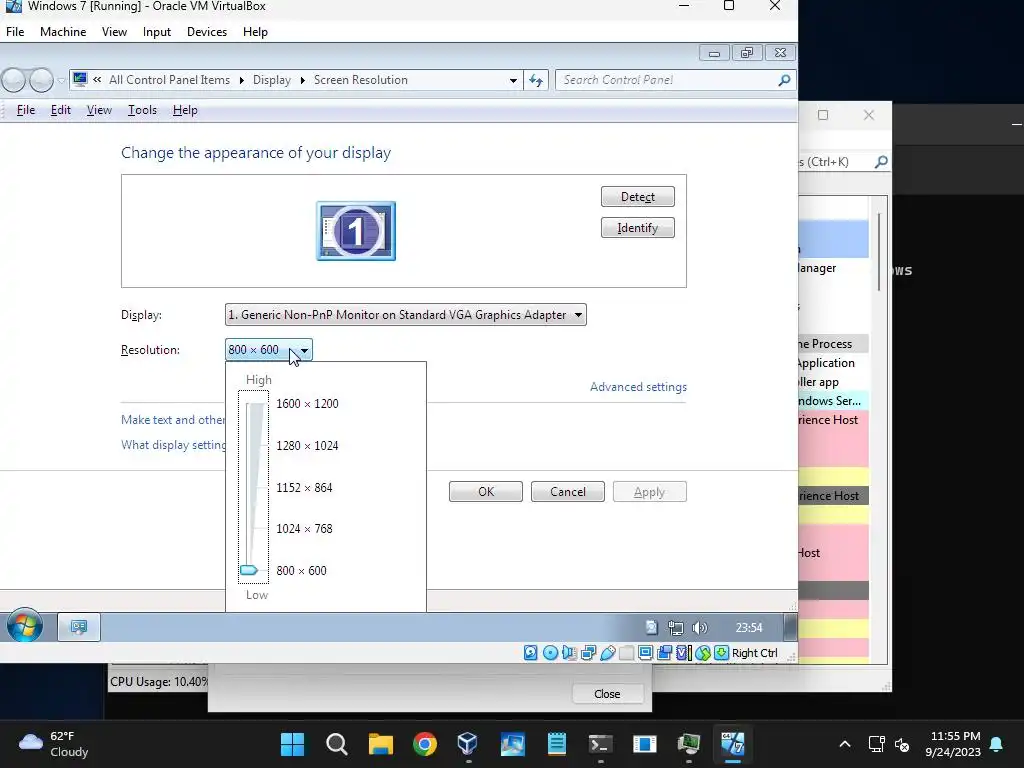
Task: Click VirtualBox shared folders indicator
Action: tap(626, 652)
